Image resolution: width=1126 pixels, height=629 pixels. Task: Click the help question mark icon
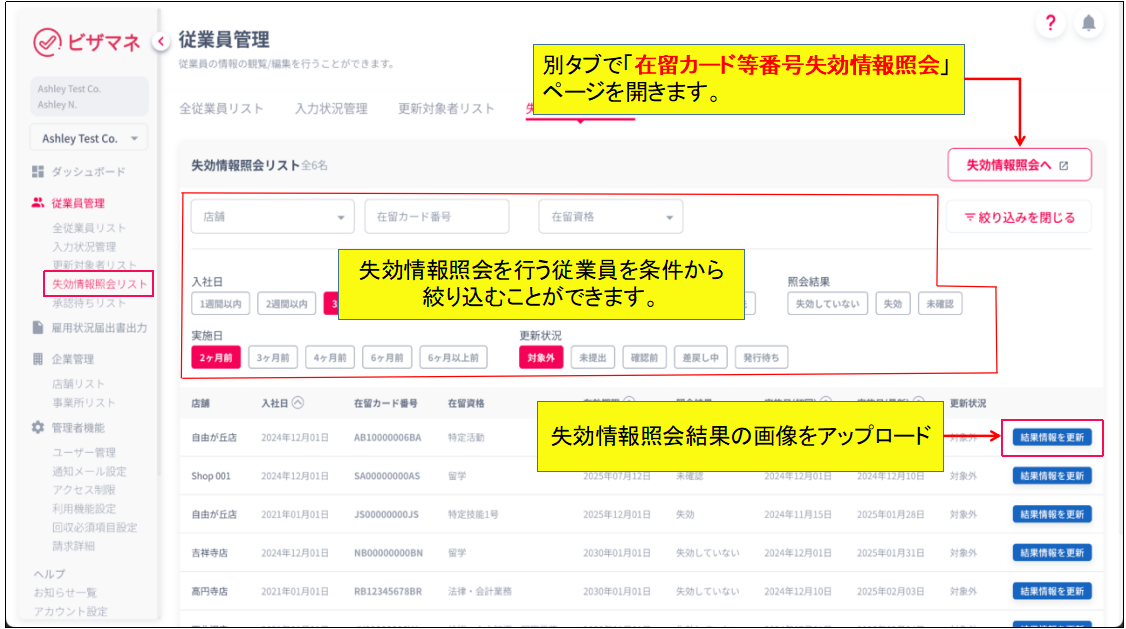(1050, 24)
